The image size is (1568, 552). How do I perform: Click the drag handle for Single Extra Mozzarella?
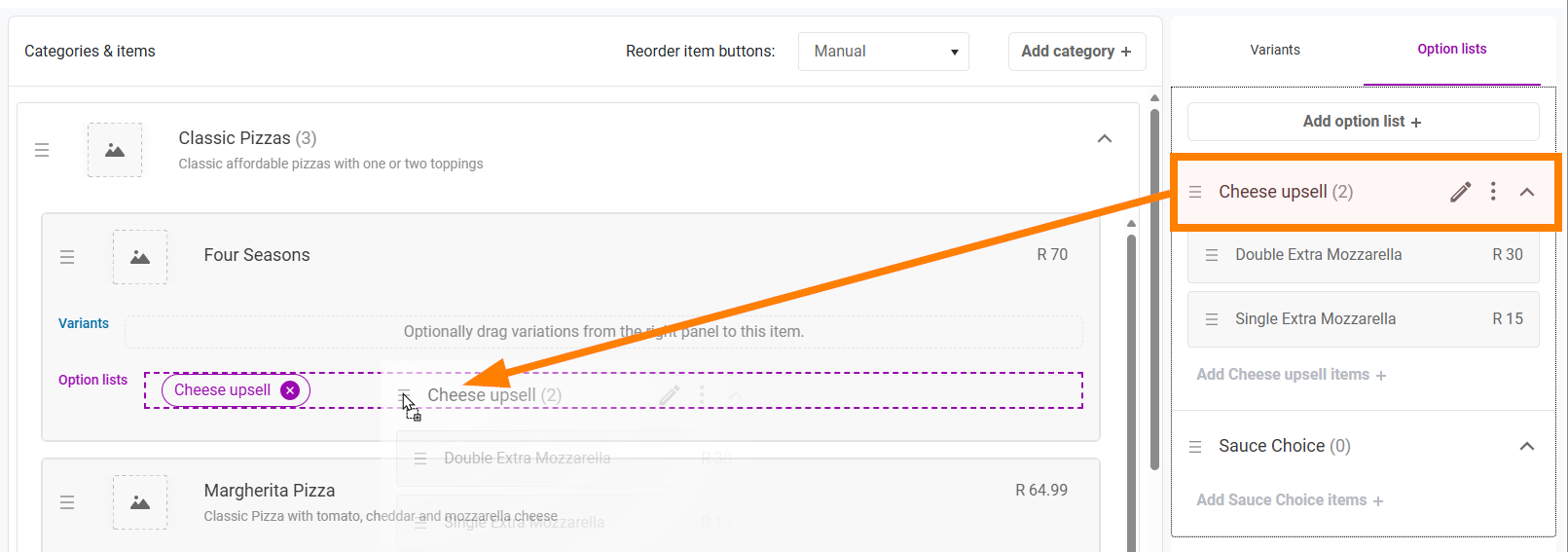(x=1212, y=319)
